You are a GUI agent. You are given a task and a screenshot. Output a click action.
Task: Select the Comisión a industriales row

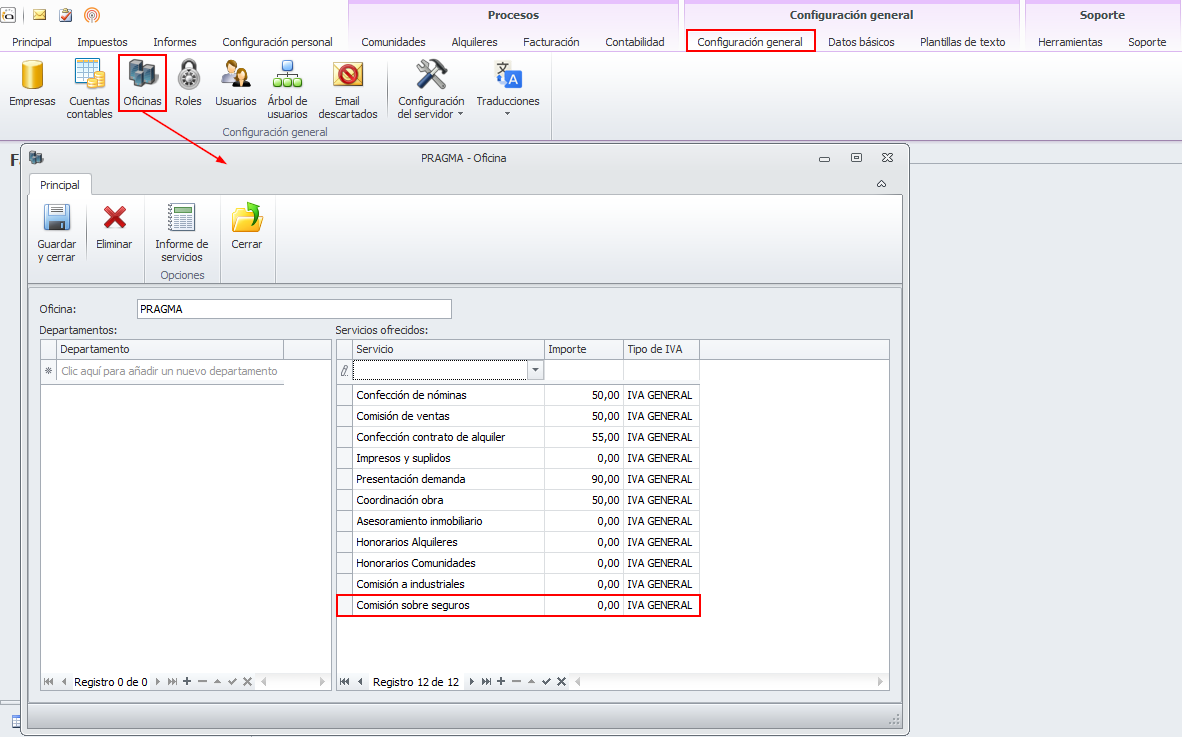pyautogui.click(x=518, y=585)
